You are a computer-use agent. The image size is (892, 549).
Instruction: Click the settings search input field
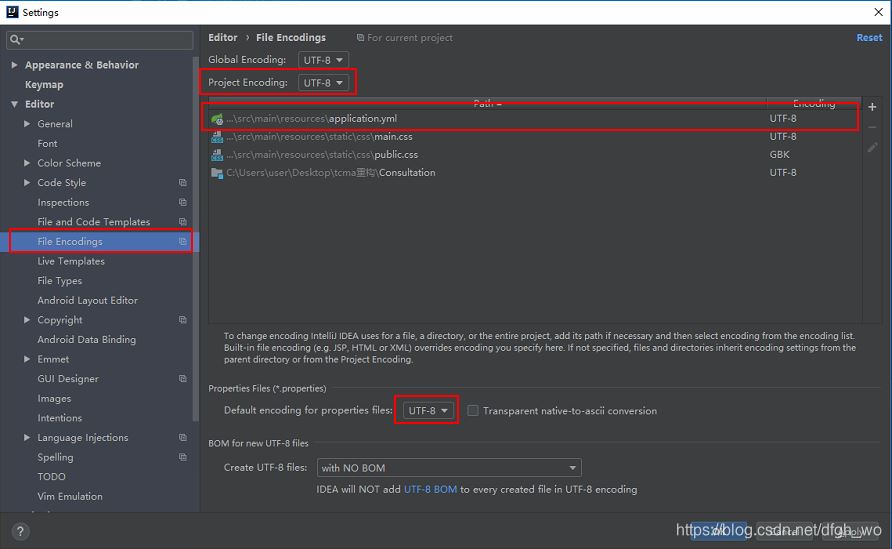point(100,39)
